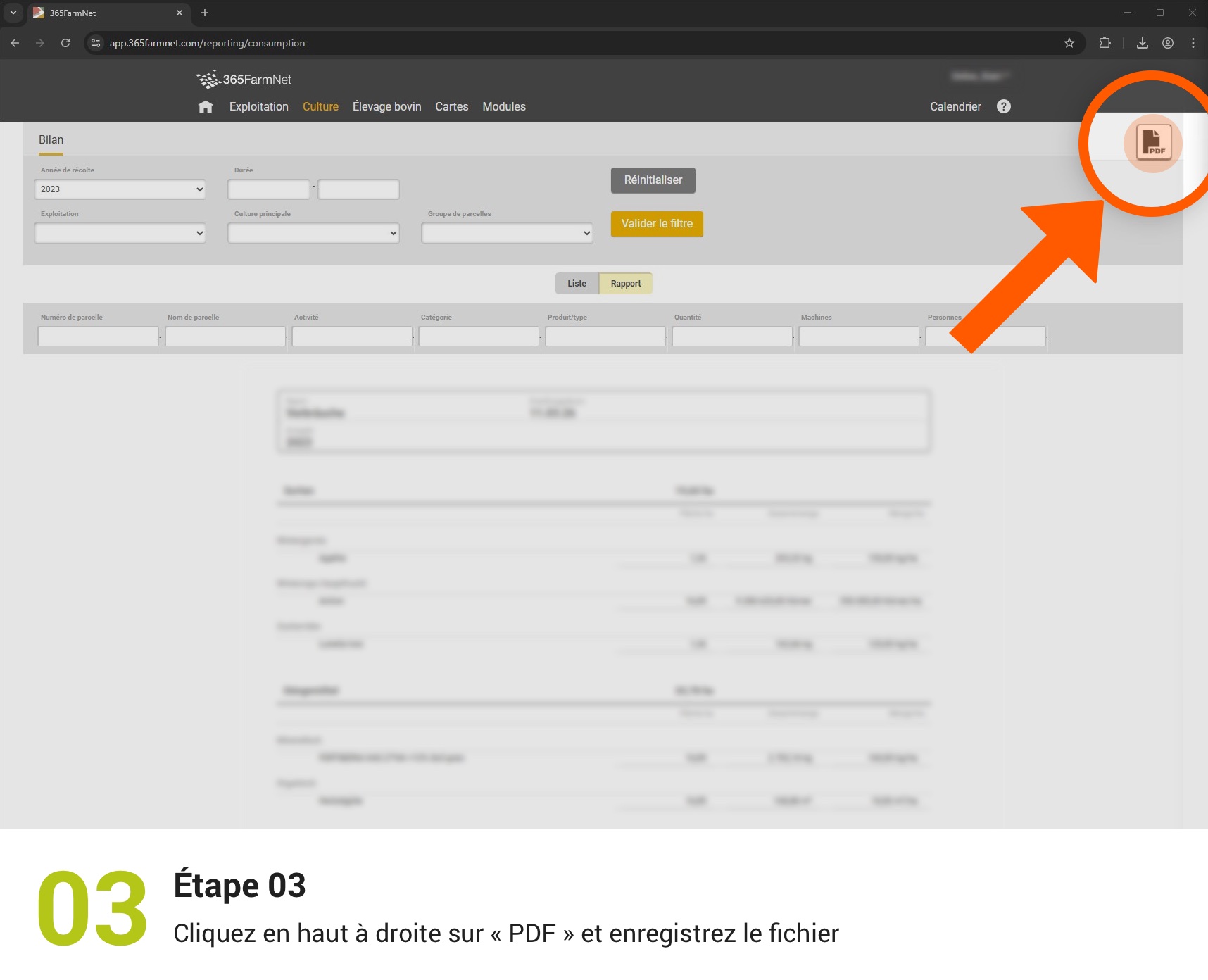
Task: Click the Numéro de parcelle filter field
Action: (x=99, y=337)
